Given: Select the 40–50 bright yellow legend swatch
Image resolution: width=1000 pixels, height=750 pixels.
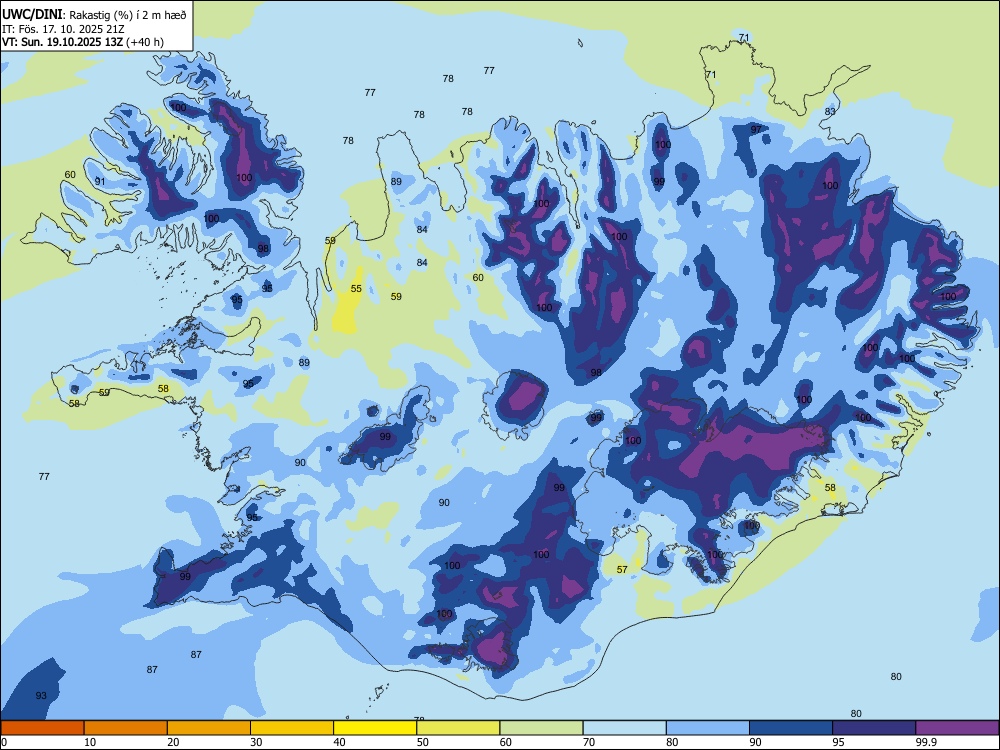Looking at the screenshot, I should click(x=375, y=728).
